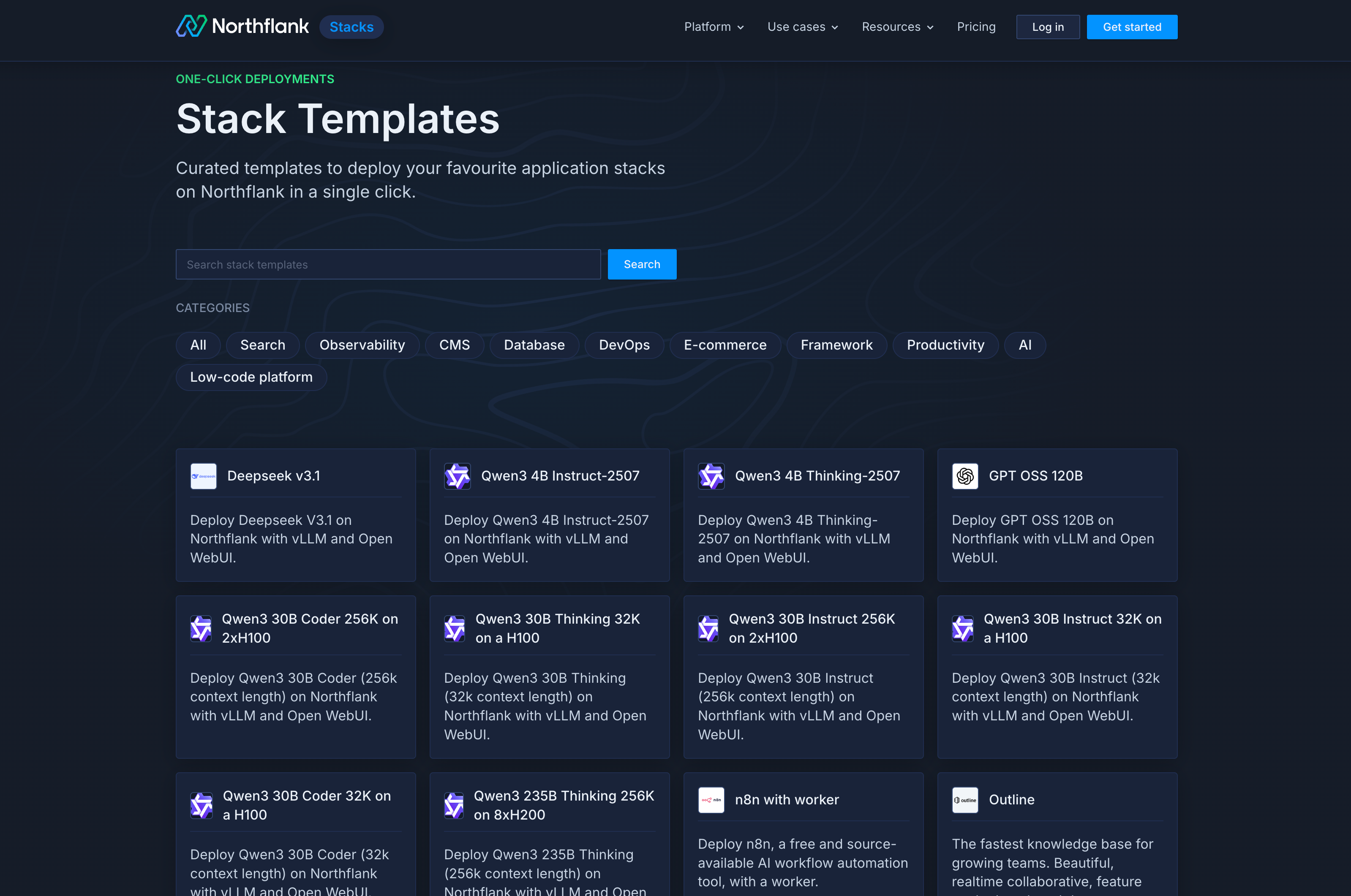
Task: Open Qwen3 235B Thinking 256K on 8xH200
Action: tap(564, 805)
